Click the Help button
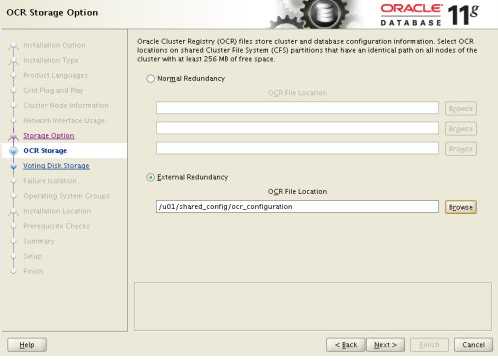The image size is (498, 361). pos(27,345)
